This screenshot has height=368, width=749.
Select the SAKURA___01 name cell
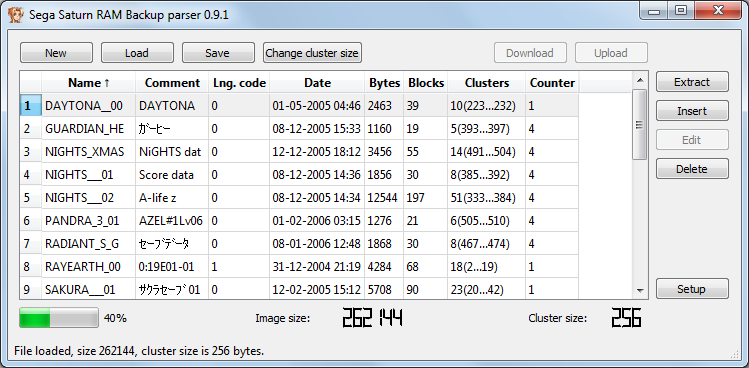[89, 289]
